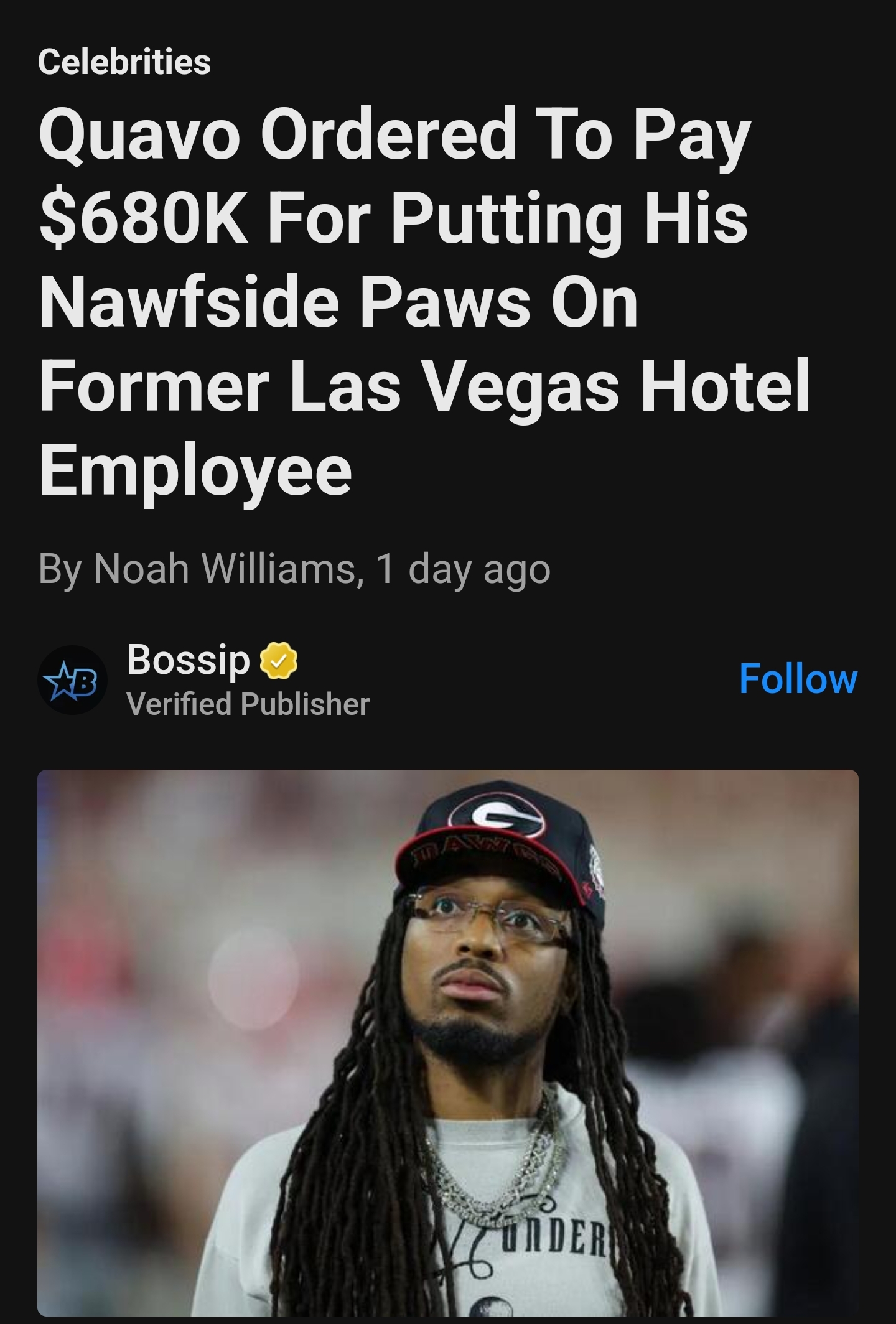Open the Celebrities category
896x1324 pixels.
[x=124, y=62]
